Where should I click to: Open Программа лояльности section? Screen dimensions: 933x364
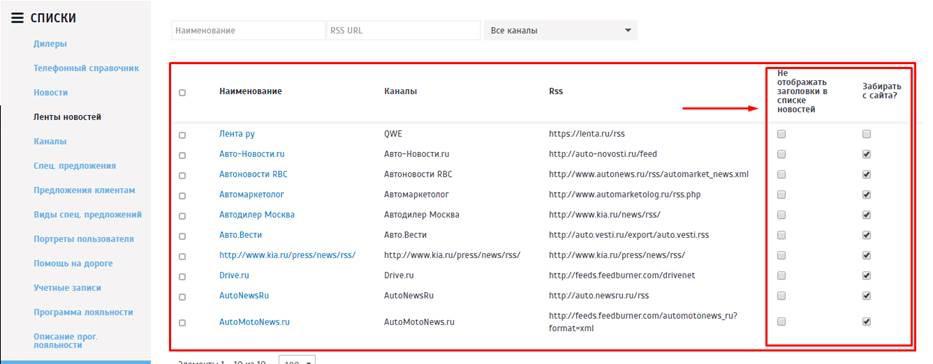point(83,312)
